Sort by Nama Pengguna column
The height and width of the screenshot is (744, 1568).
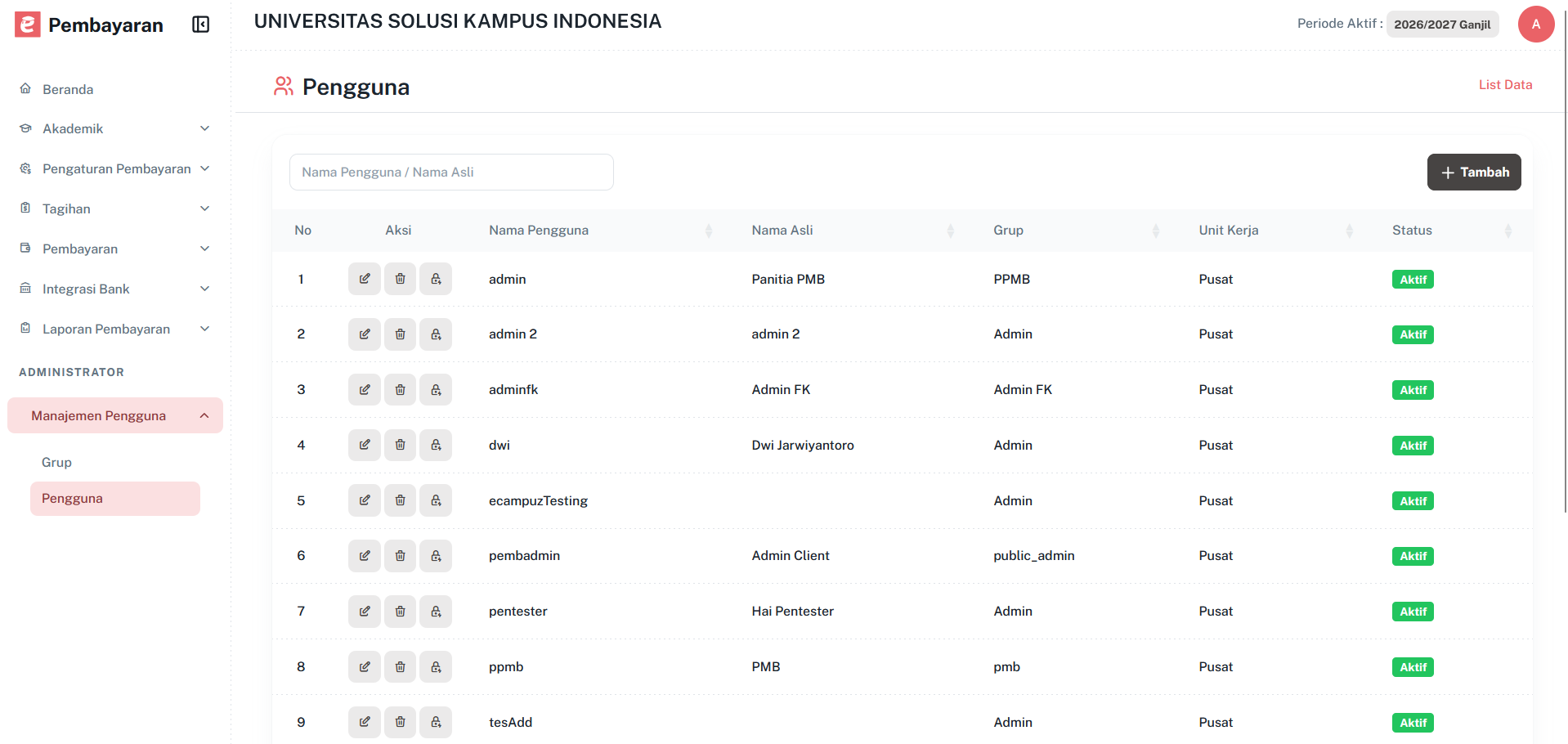[709, 231]
